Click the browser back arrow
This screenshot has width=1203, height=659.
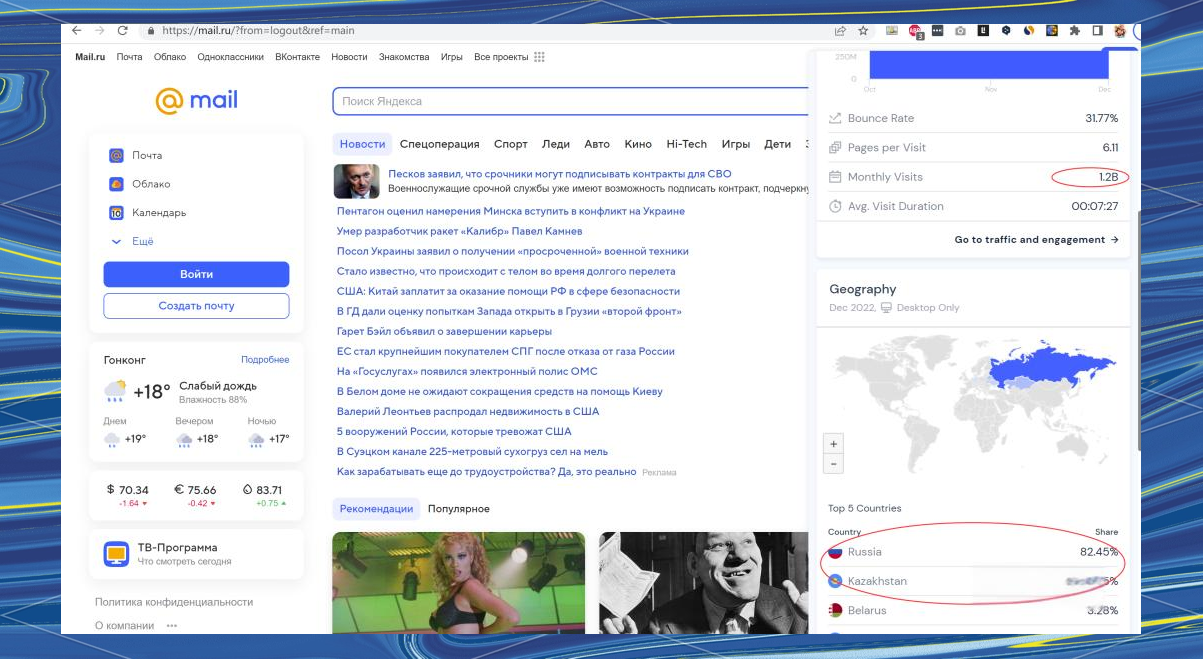point(77,31)
